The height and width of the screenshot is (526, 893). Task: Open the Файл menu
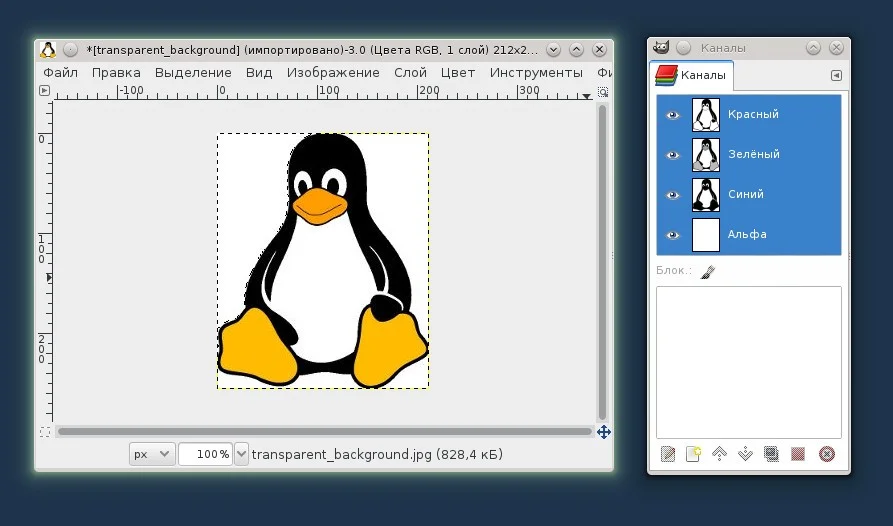click(60, 73)
